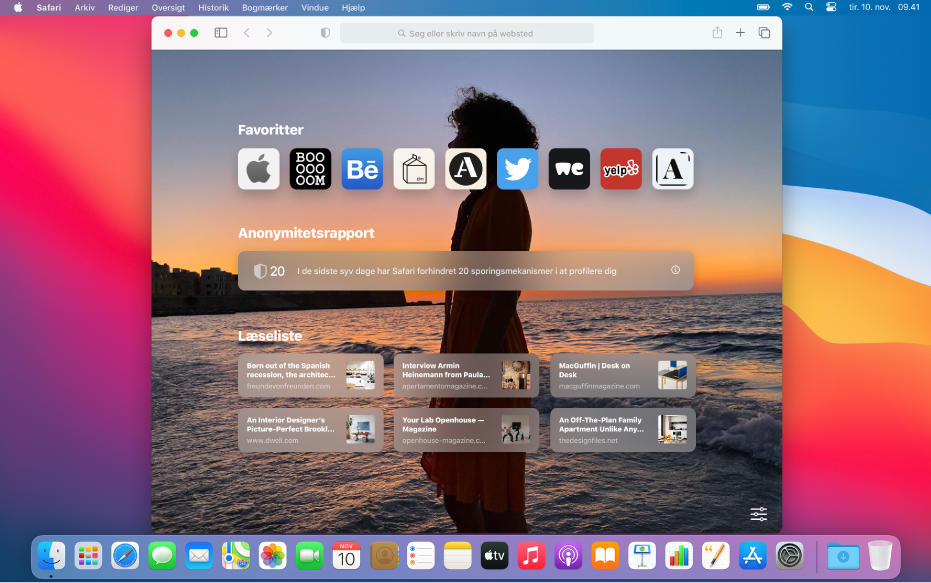931x583 pixels.
Task: Add a new tab with plus icon
Action: [x=740, y=33]
